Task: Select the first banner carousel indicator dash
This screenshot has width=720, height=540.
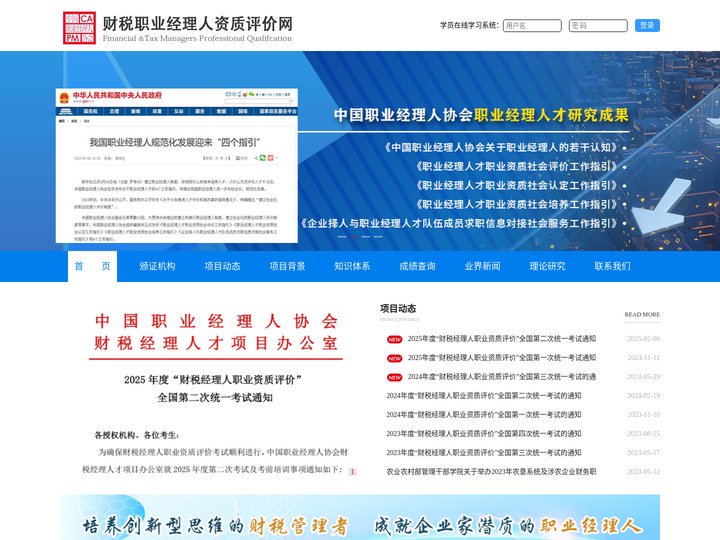Action: [x=342, y=236]
